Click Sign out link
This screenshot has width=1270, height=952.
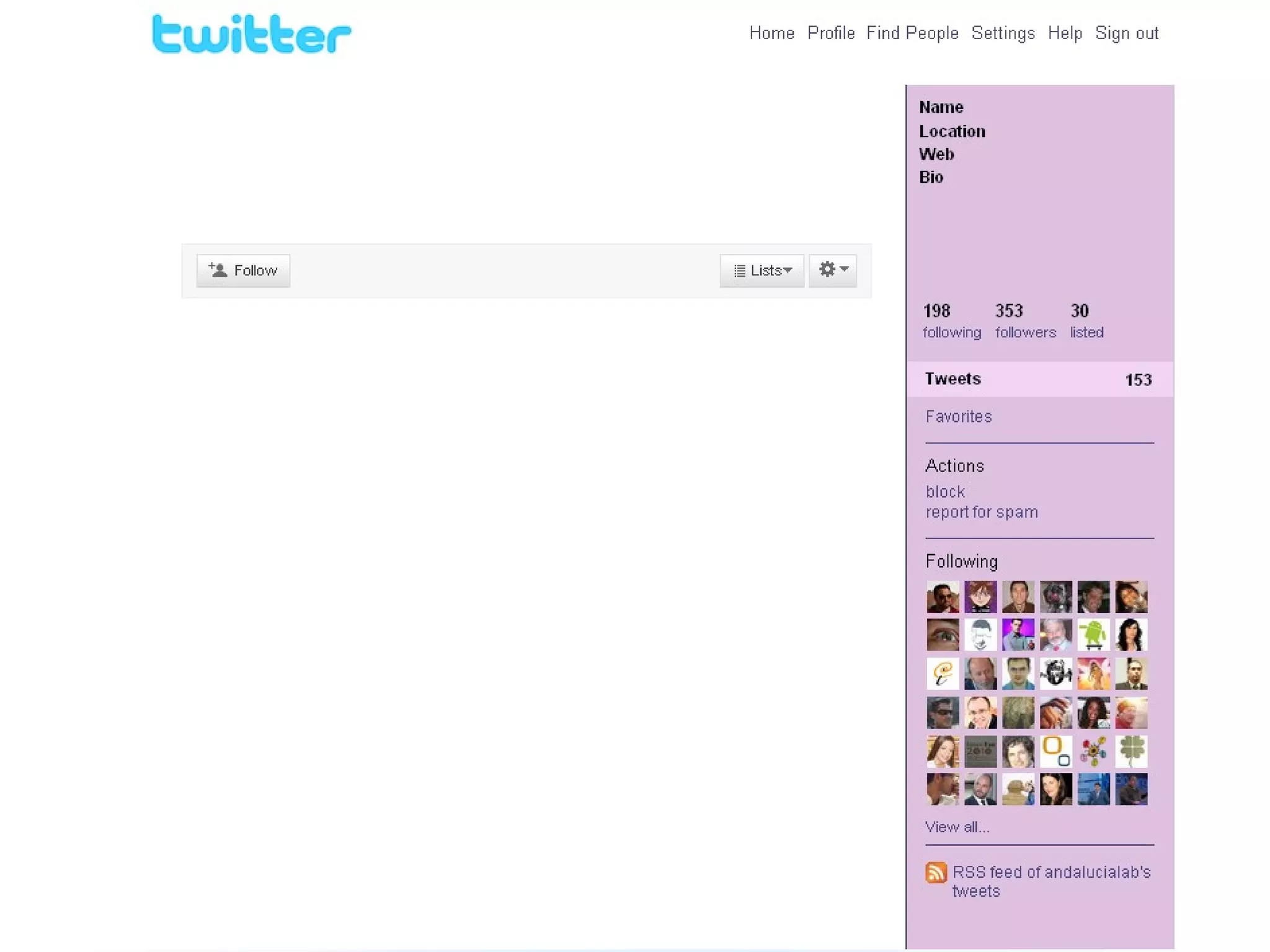[1127, 33]
